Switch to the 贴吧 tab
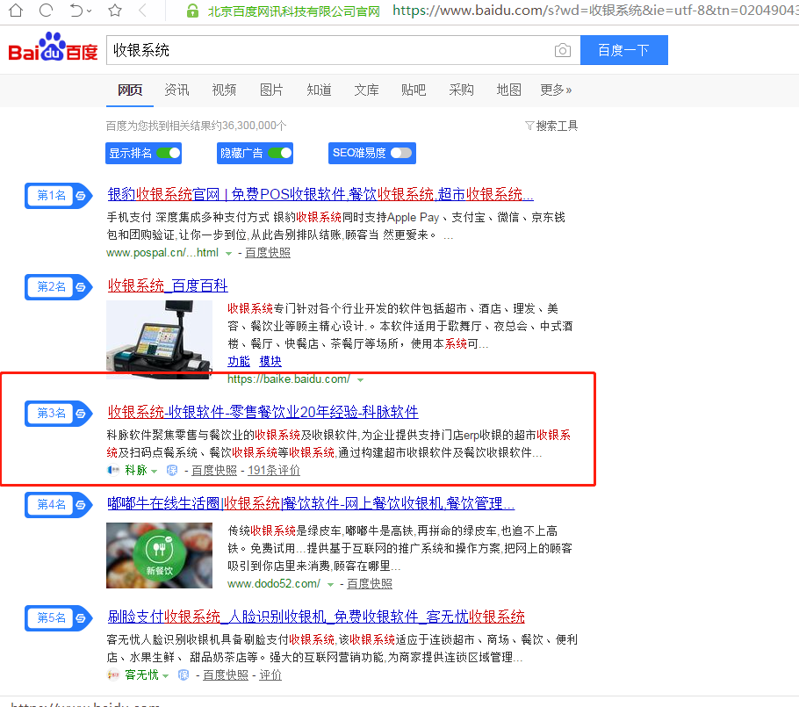799x707 pixels. (x=413, y=90)
